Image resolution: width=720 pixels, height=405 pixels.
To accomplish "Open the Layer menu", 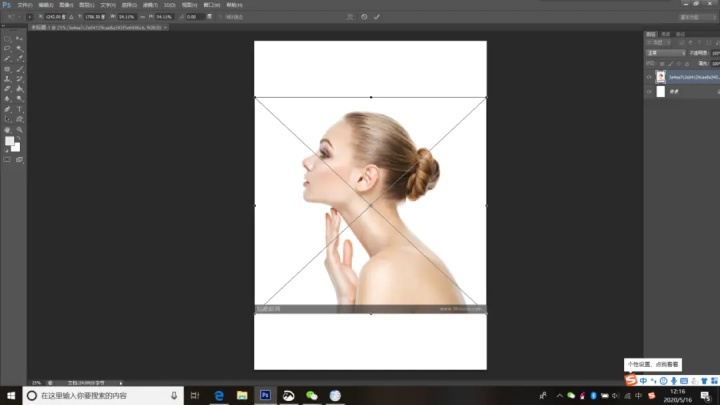I will pyautogui.click(x=87, y=5).
